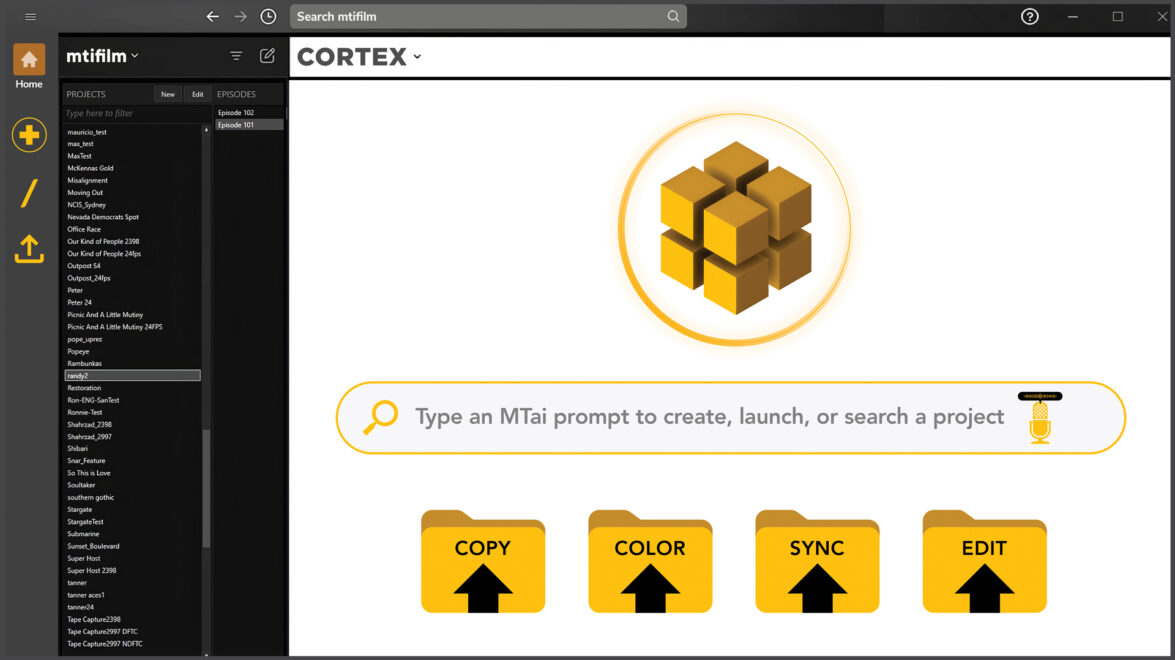Select the upload icon in the left sidebar
The image size is (1175, 660).
(x=28, y=250)
